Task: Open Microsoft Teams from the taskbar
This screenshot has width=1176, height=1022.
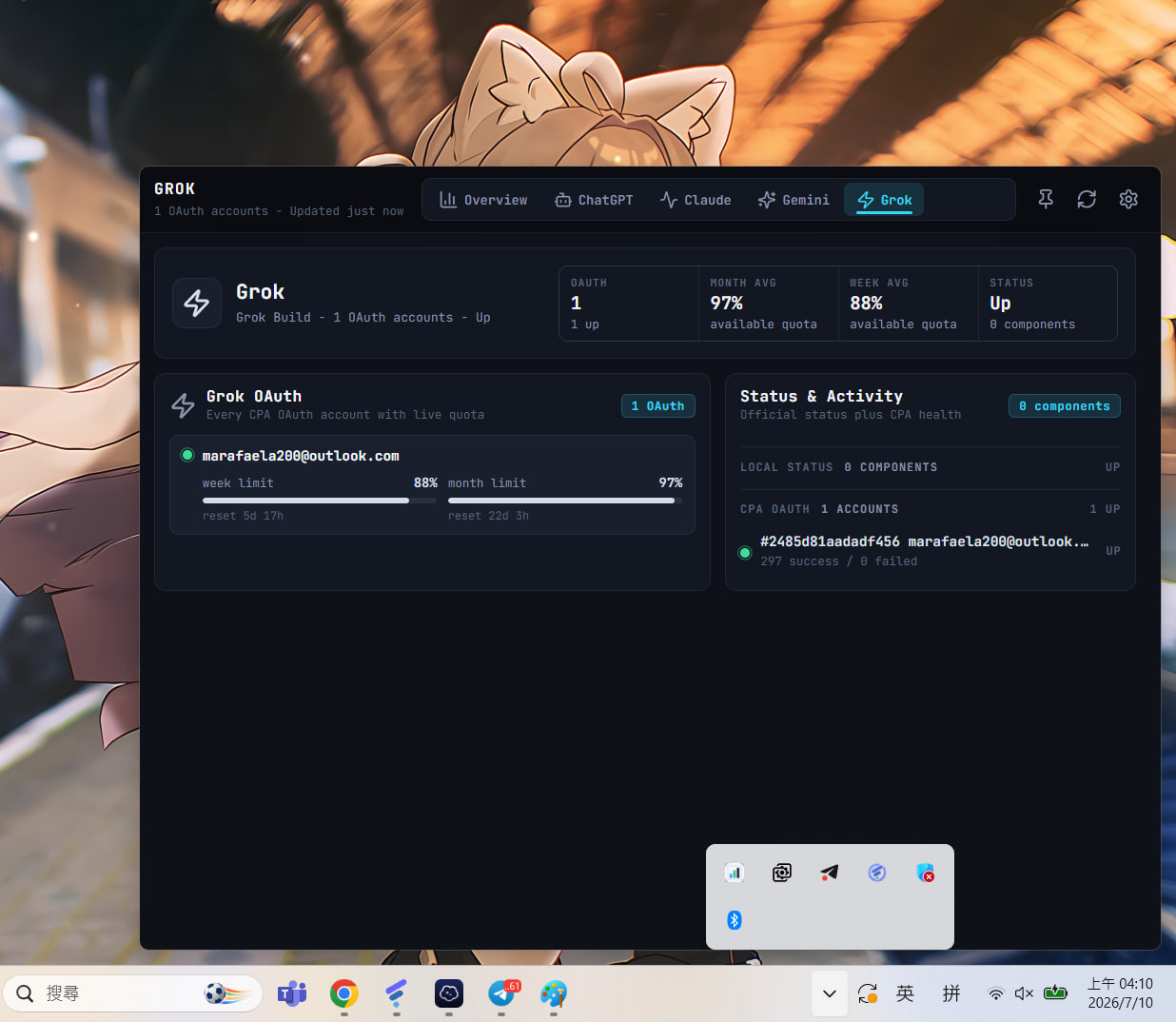Action: pyautogui.click(x=292, y=993)
